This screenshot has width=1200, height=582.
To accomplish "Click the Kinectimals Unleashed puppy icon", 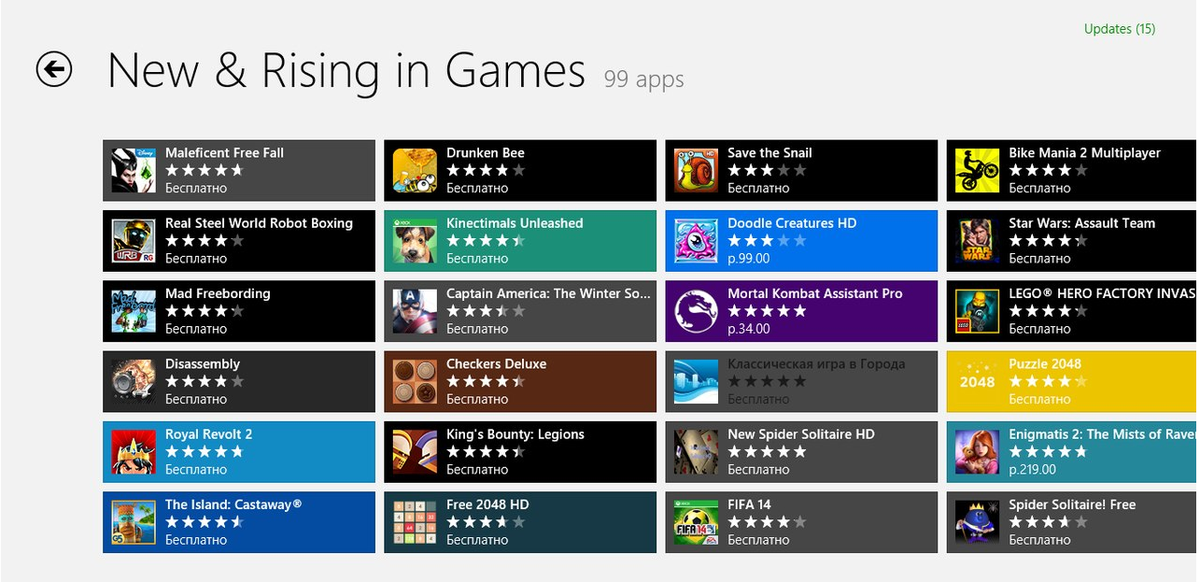I will pyautogui.click(x=415, y=240).
